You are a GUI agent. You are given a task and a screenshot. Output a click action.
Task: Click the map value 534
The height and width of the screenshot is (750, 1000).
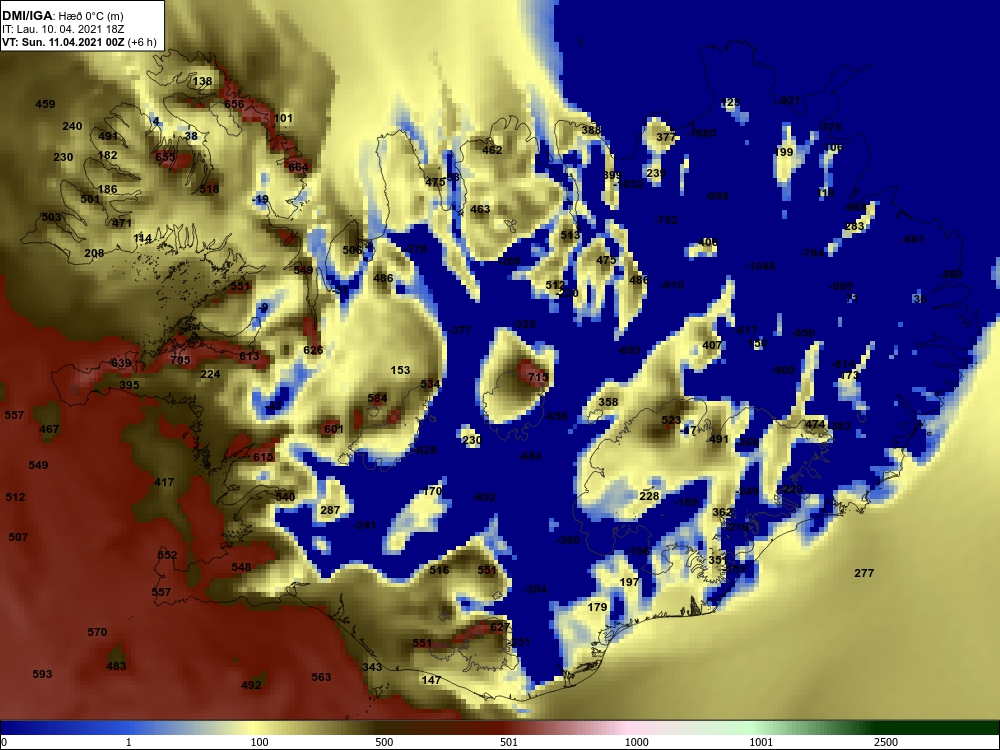(x=430, y=385)
